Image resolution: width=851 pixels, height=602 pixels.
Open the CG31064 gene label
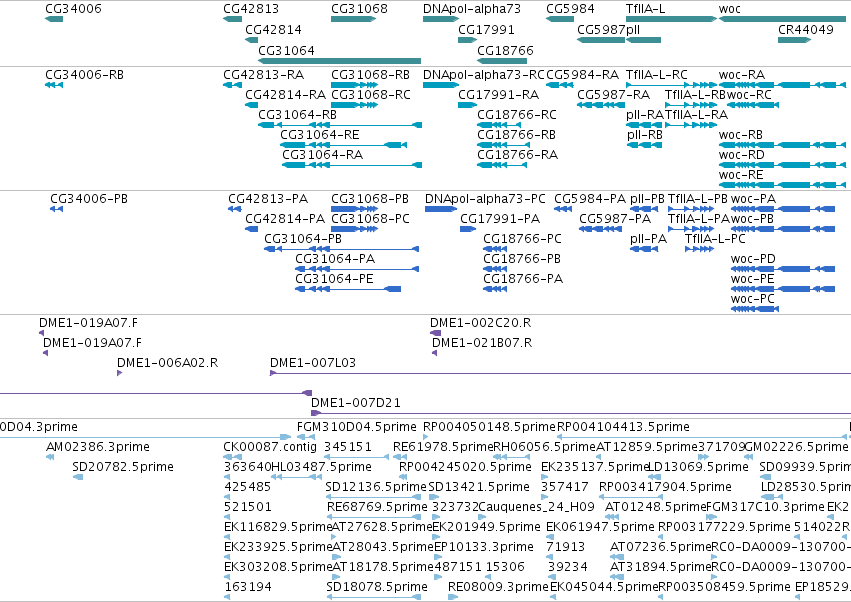point(287,50)
